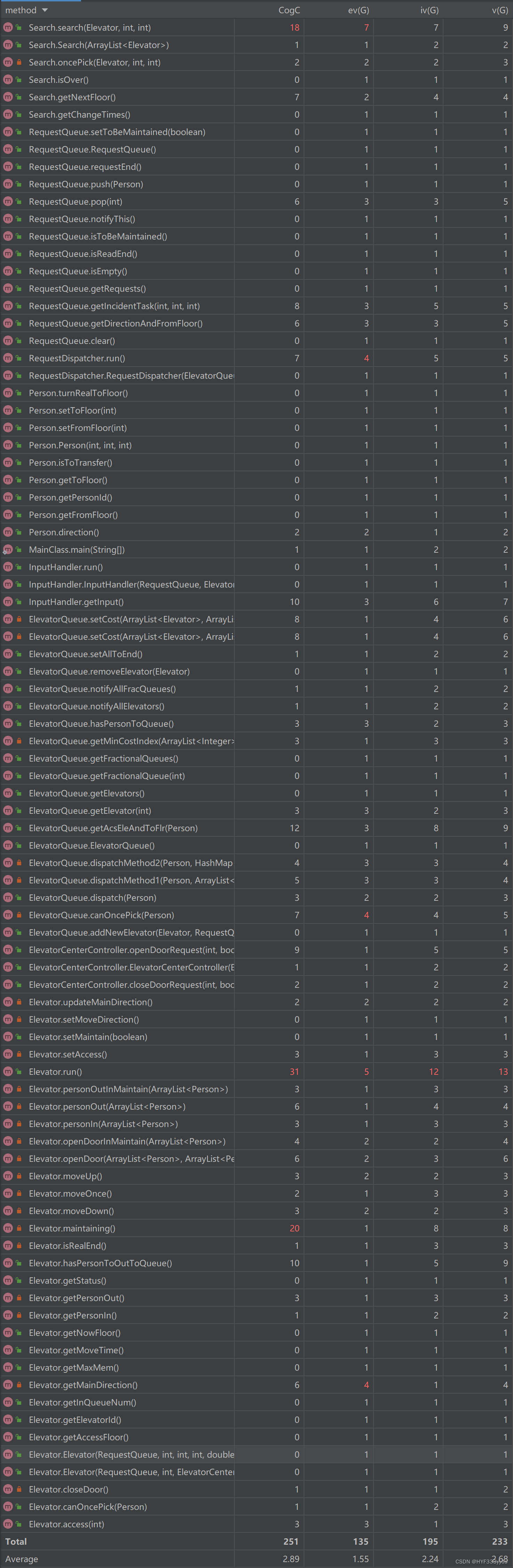
Task: Click method icon of Elevator.access(int)
Action: (x=8, y=1523)
